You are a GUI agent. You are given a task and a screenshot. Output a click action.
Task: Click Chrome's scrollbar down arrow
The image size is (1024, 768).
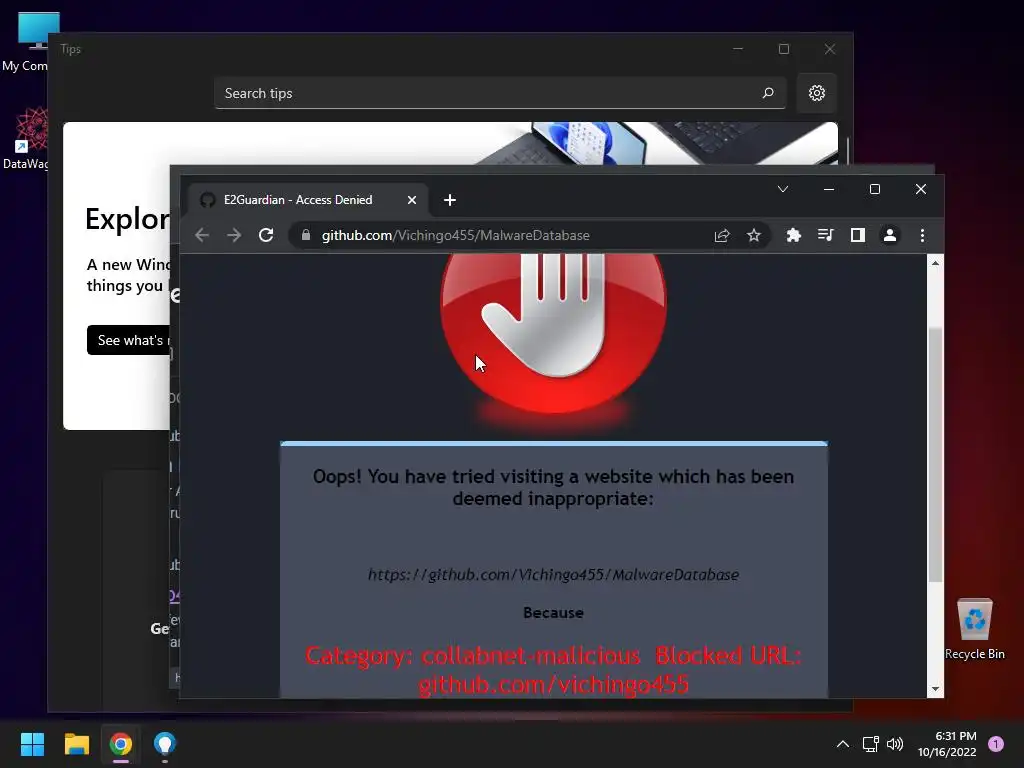[935, 689]
